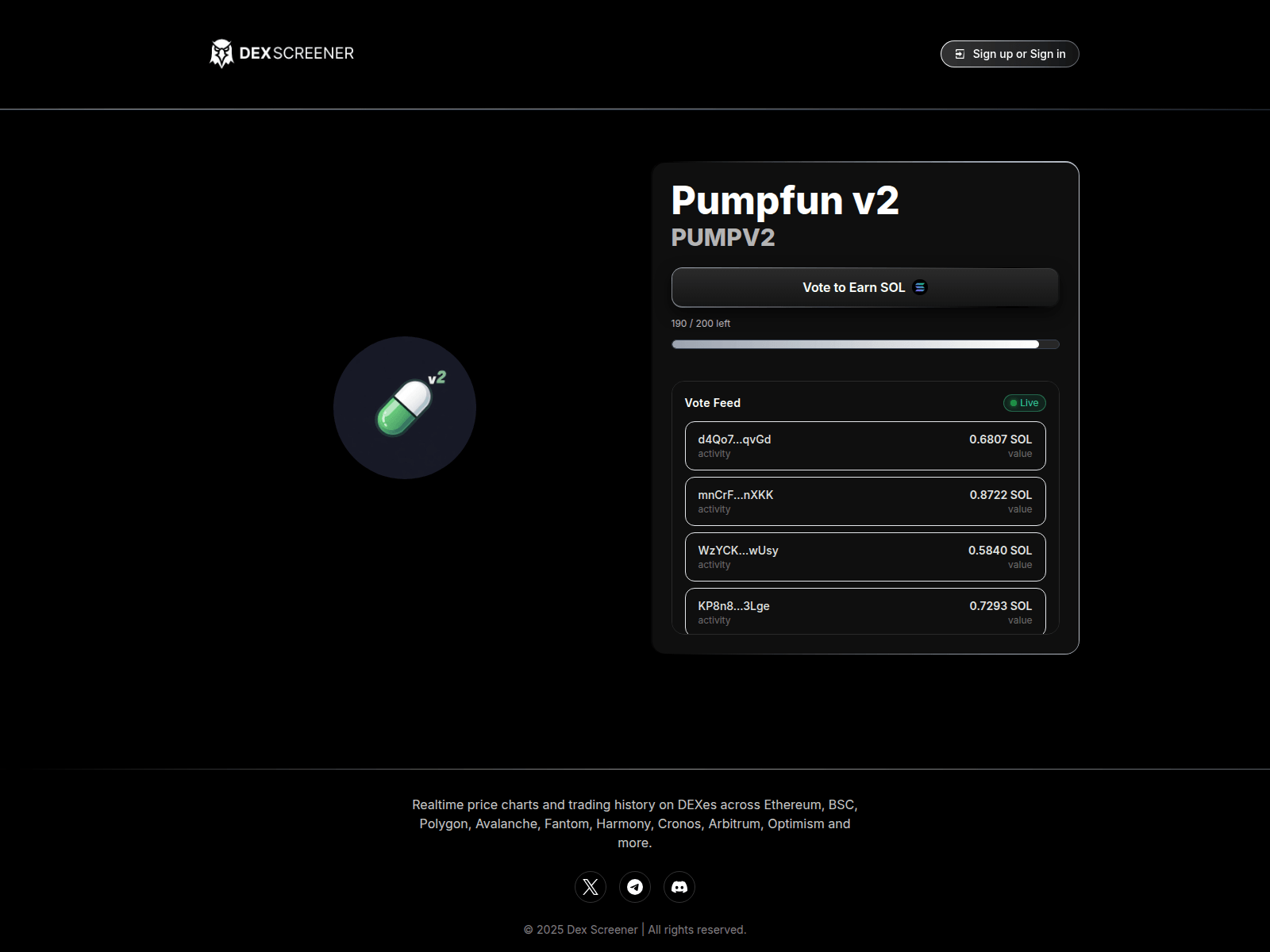The height and width of the screenshot is (952, 1270).
Task: Click the Vote to Earn SOL button
Action: 865,287
